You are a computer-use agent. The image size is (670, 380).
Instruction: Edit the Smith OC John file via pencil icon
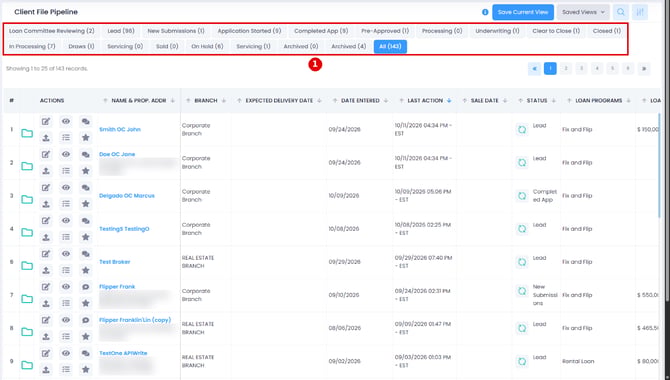point(46,121)
